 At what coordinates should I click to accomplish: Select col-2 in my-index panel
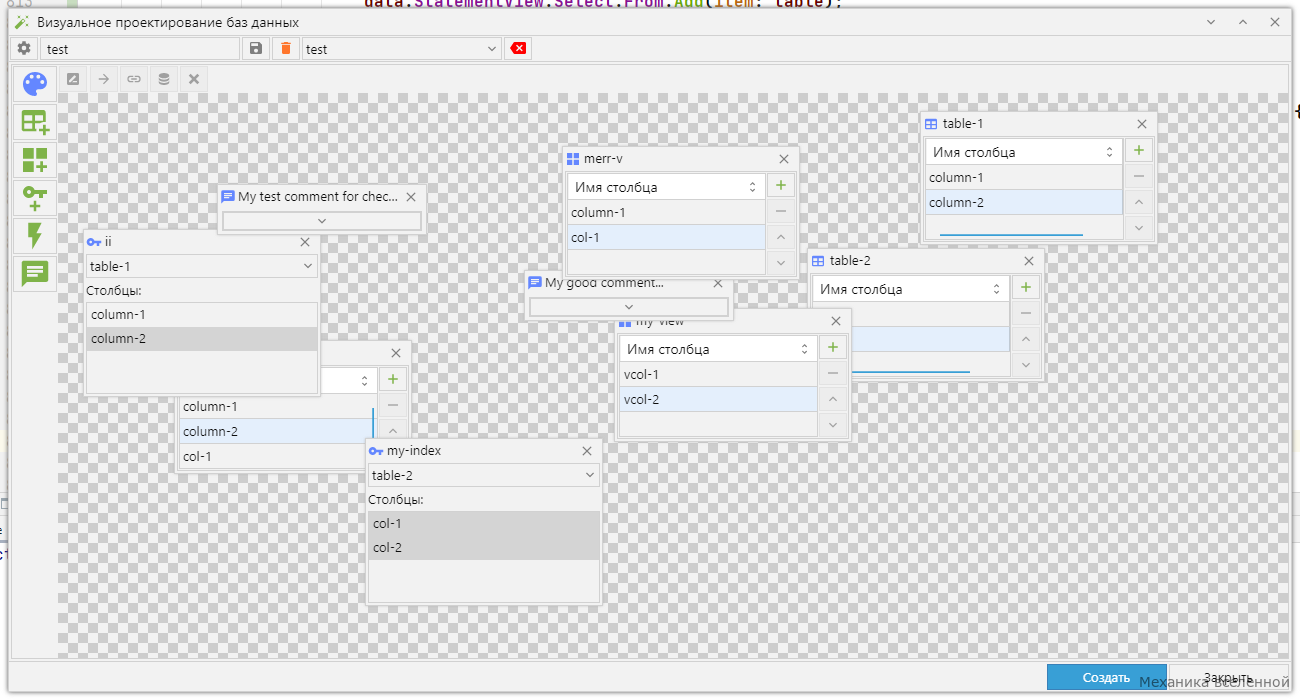coord(484,547)
